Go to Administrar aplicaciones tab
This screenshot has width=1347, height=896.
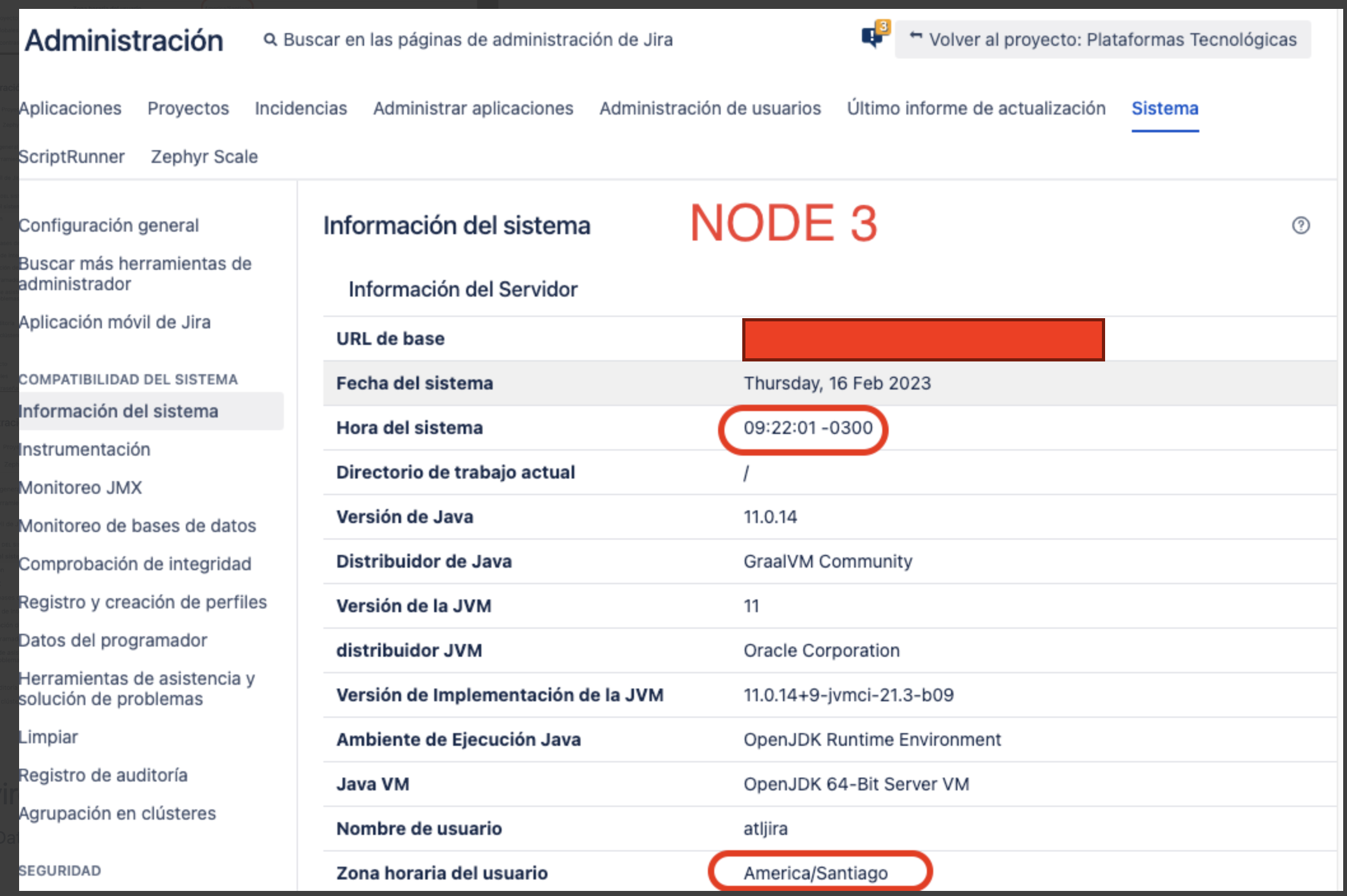(473, 108)
